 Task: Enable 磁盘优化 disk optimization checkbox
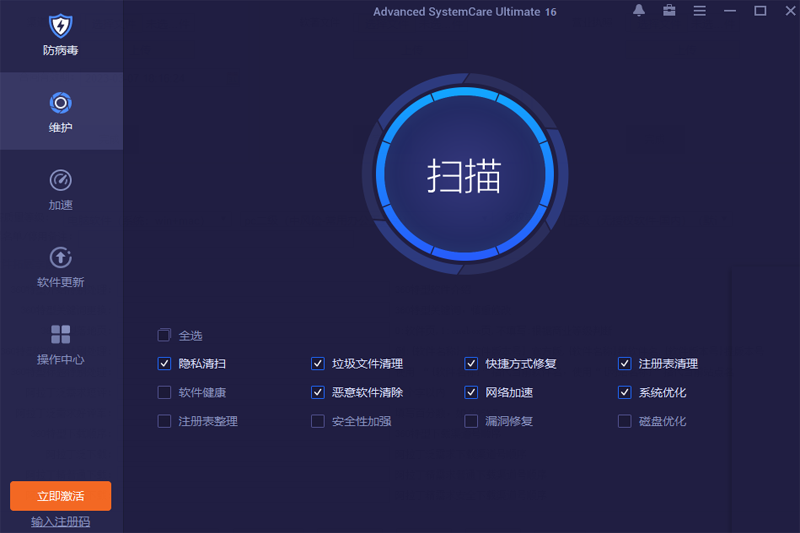point(625,421)
